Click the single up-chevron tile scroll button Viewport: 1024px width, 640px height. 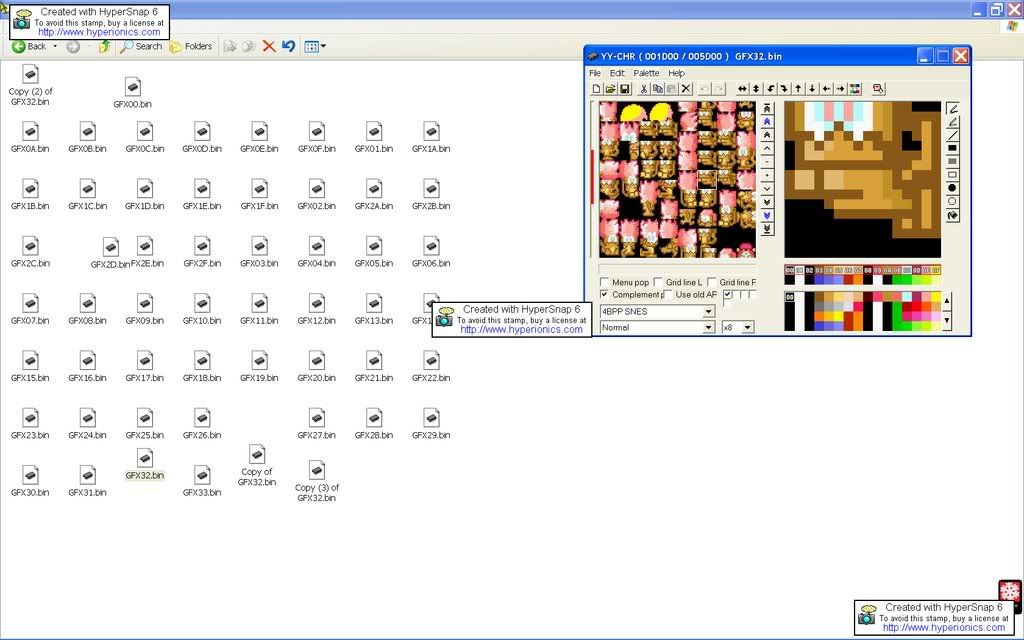(x=767, y=148)
